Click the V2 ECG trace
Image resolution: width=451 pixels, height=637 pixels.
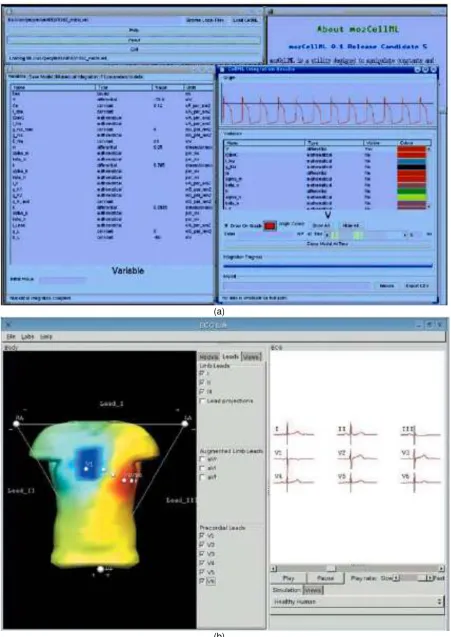point(357,458)
